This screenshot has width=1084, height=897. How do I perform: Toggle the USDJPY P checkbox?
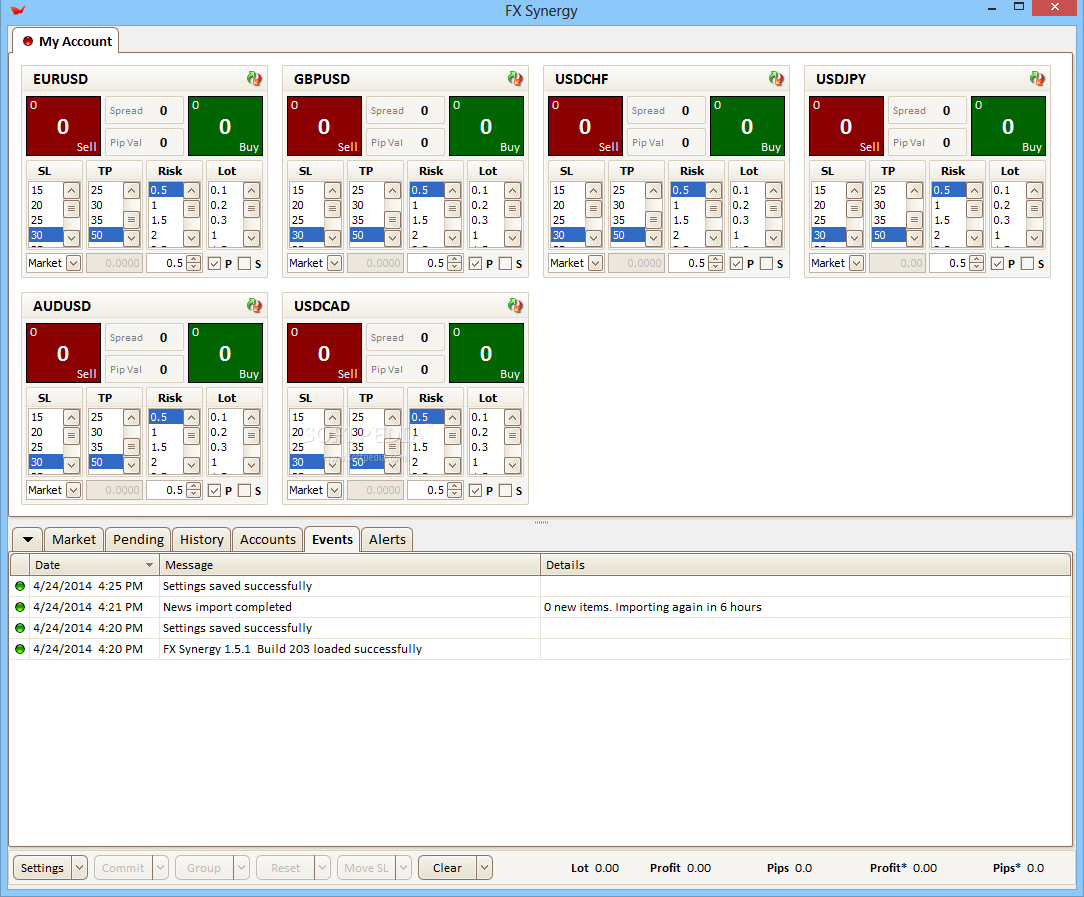(998, 263)
